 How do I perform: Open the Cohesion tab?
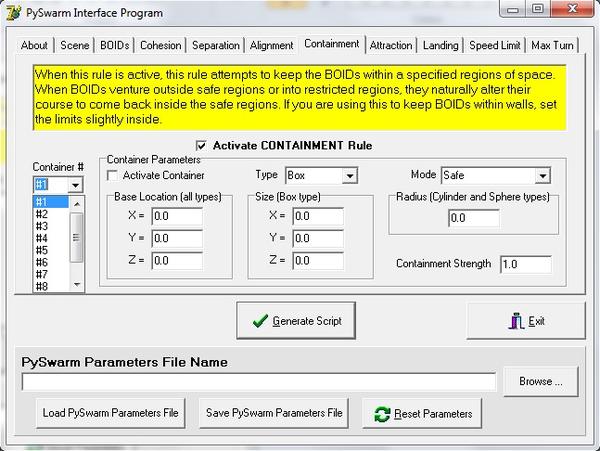pos(161,46)
